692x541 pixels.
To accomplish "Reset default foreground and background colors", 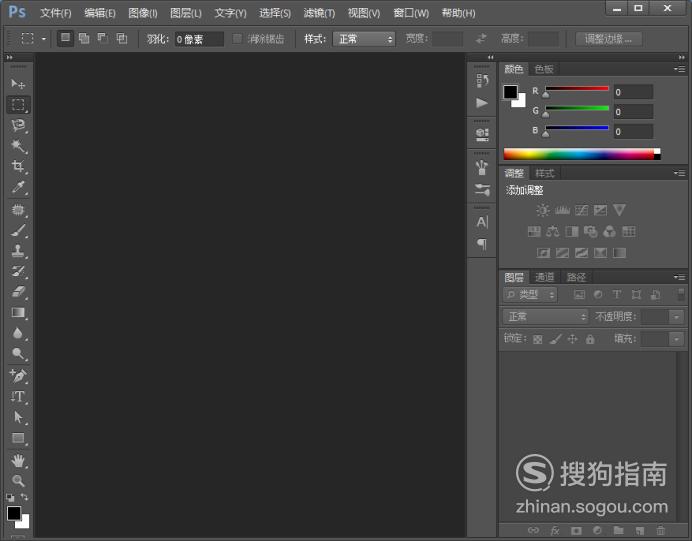I will click(10, 497).
